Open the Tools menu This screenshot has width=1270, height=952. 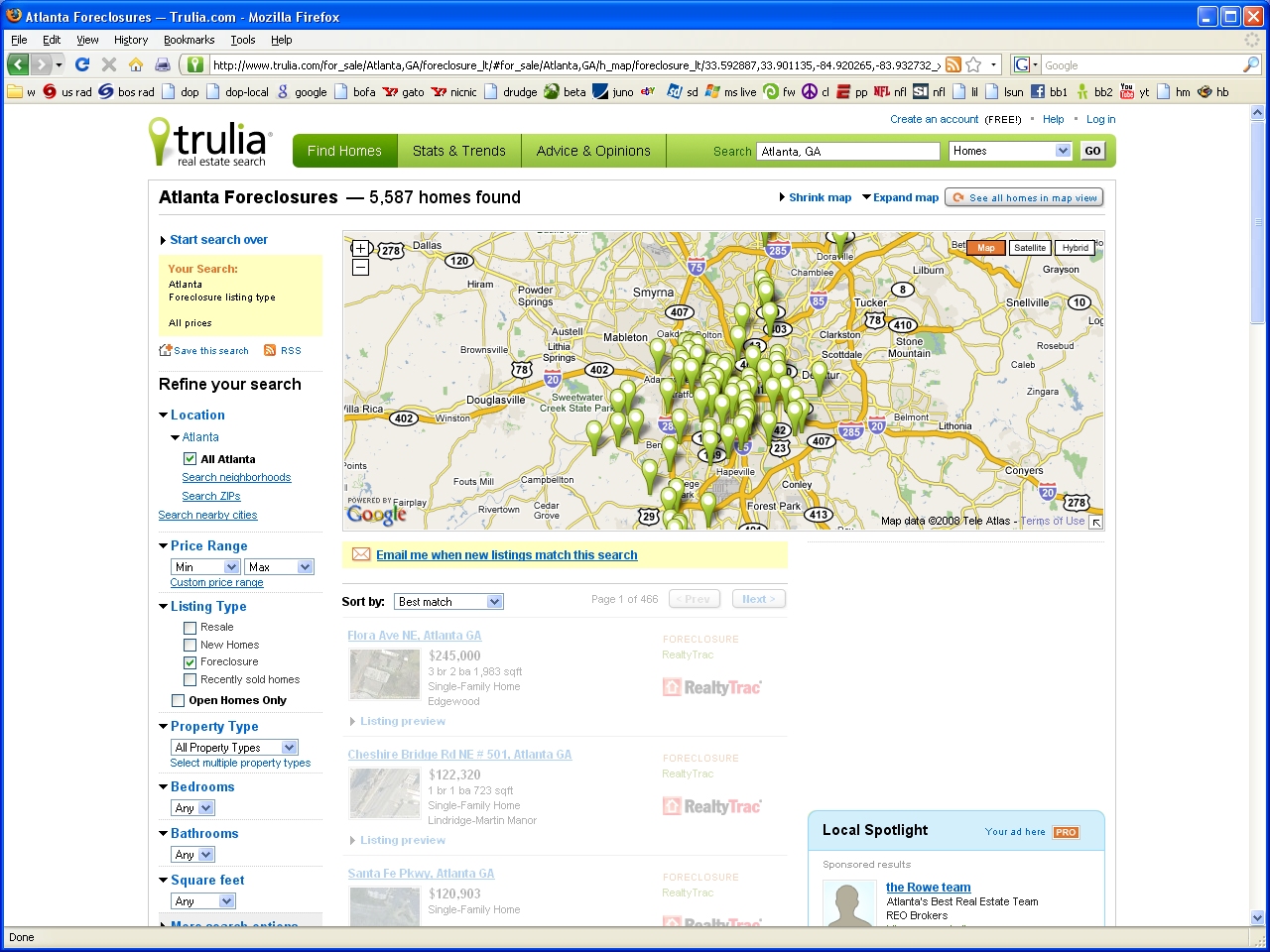(243, 40)
